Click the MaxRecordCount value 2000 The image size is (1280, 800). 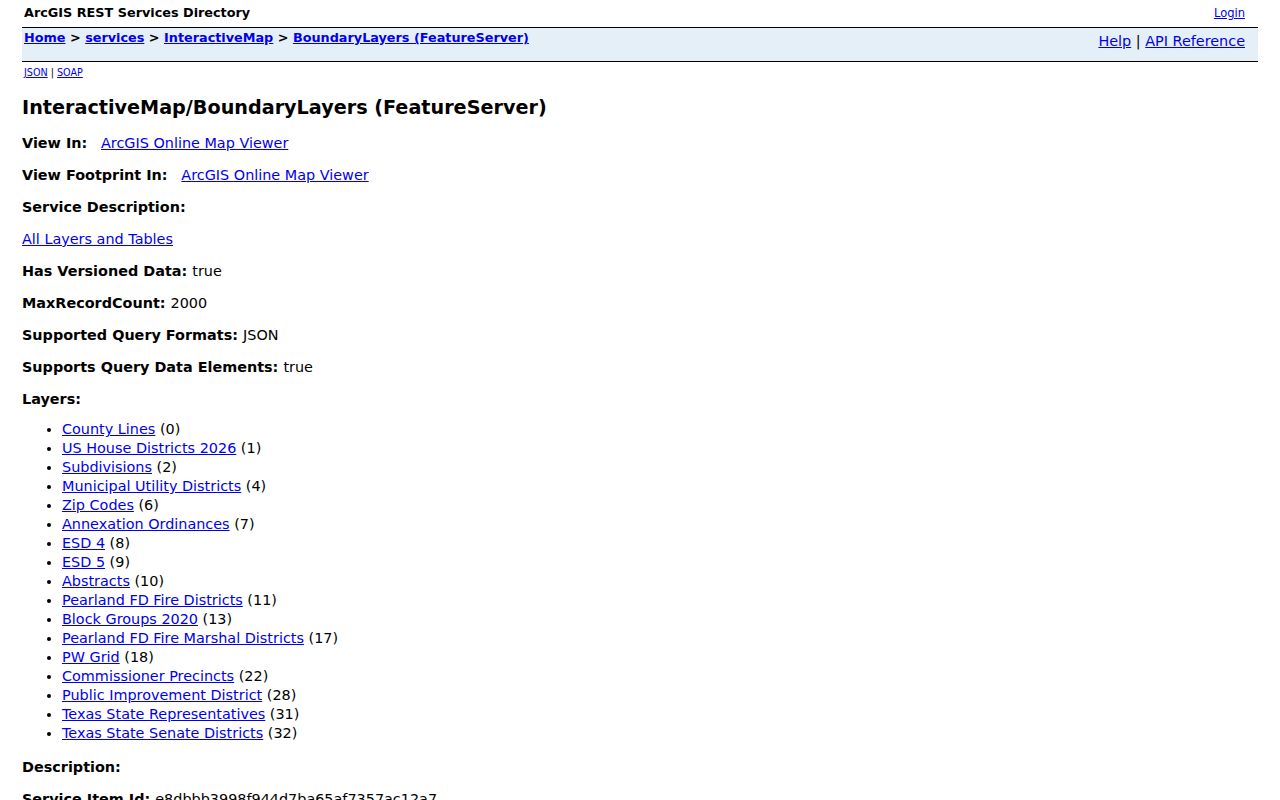[x=189, y=303]
